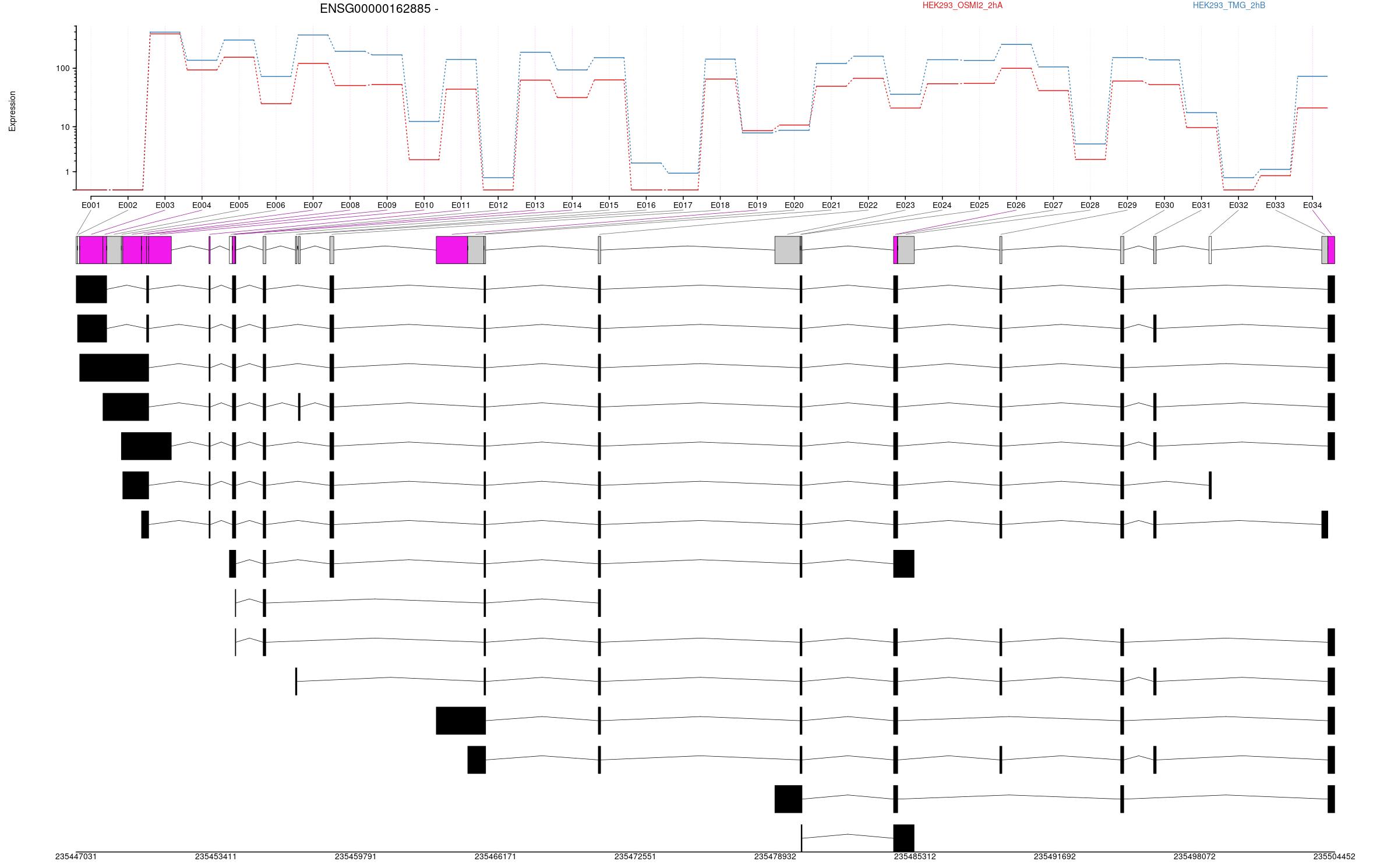Viewport: 1398px width, 868px height.
Task: Click genomic coordinate 235466171
Action: coord(496,856)
